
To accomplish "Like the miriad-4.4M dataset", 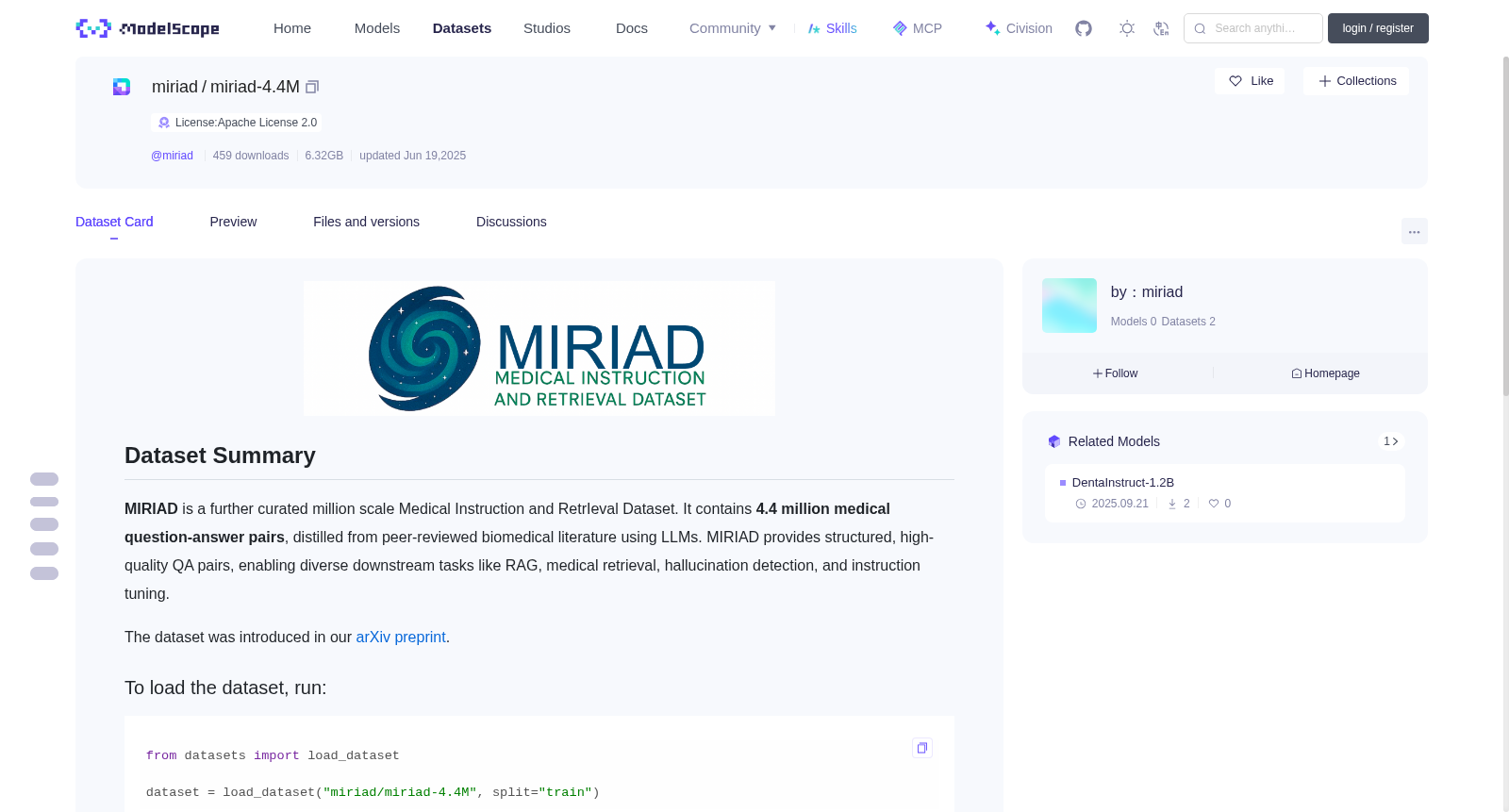I will point(1250,81).
